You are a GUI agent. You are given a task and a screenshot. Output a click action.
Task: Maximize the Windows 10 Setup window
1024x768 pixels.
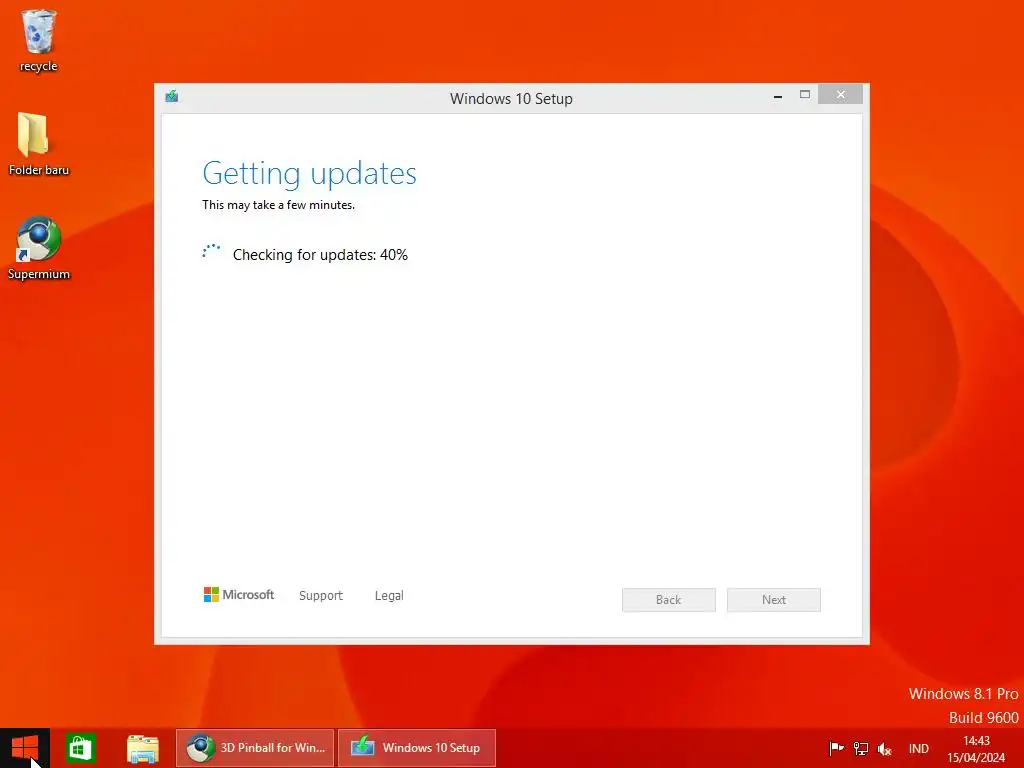click(x=805, y=95)
